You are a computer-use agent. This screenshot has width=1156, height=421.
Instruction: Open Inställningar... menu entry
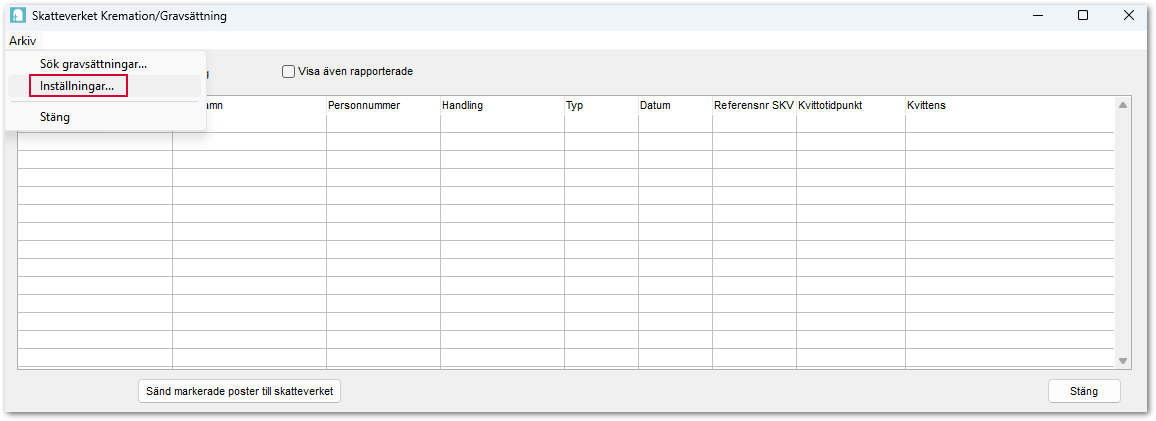105,86
